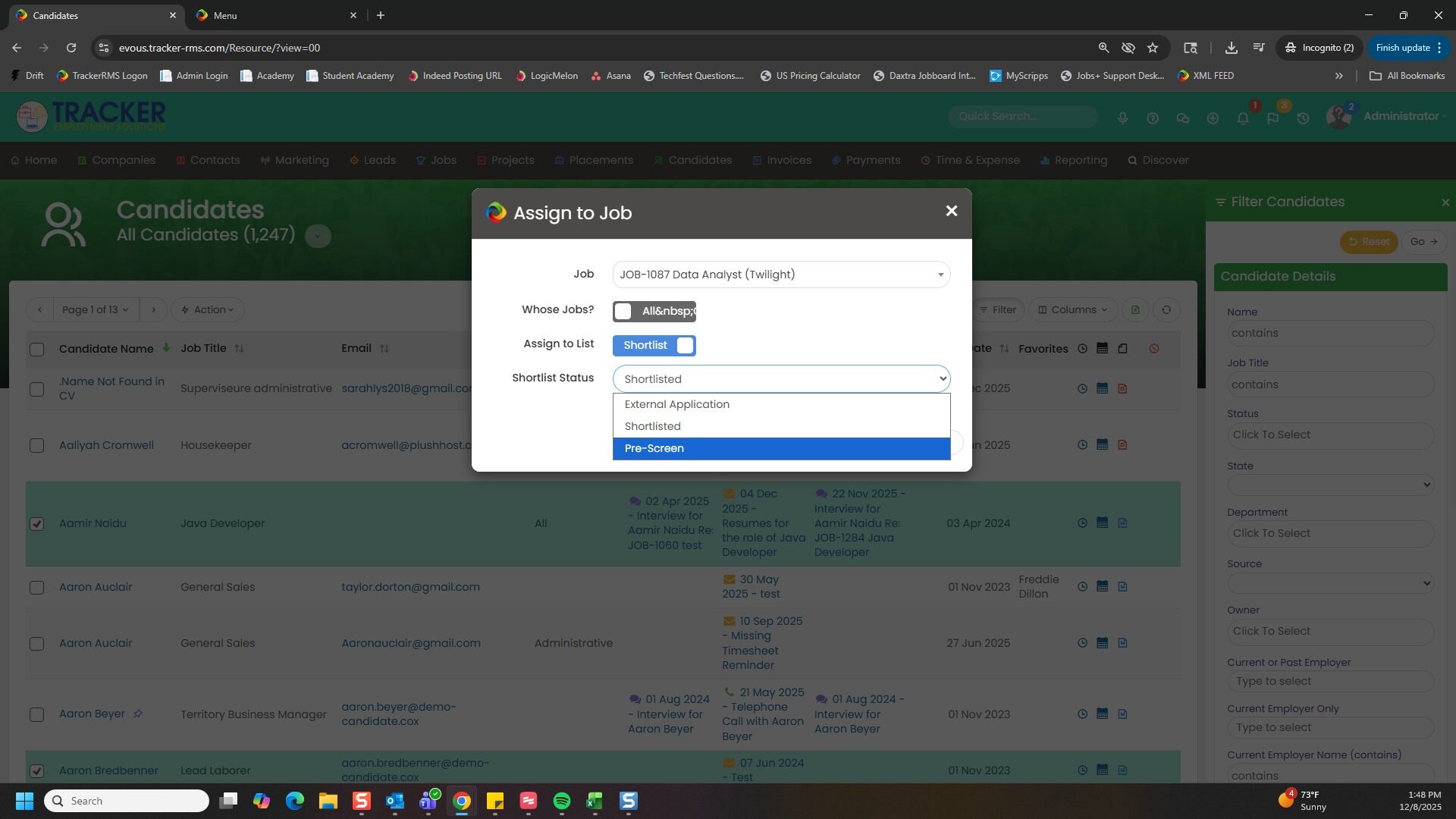
Task: Click the refresh icon in grid toolbar
Action: click(1166, 309)
